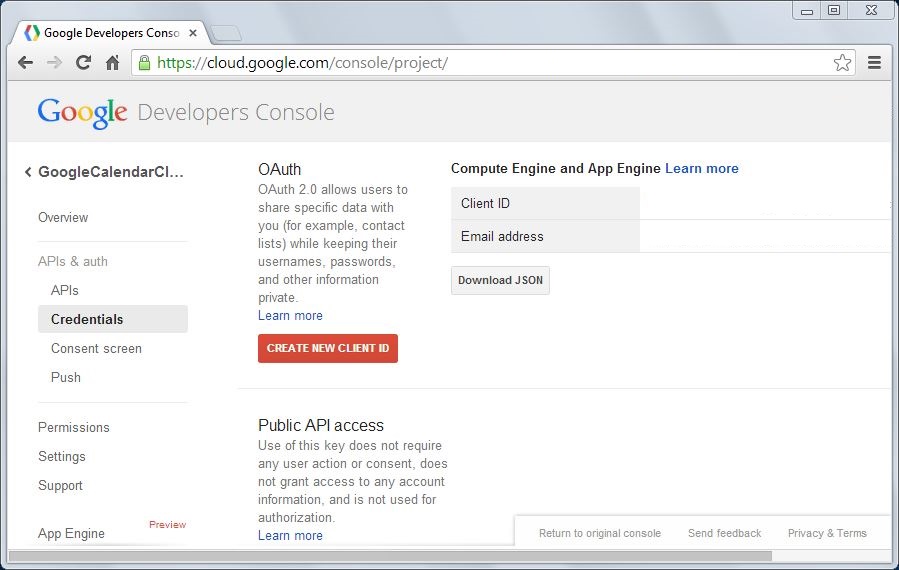This screenshot has width=899, height=570.
Task: Open a new tab with the blank tab button
Action: point(226,34)
